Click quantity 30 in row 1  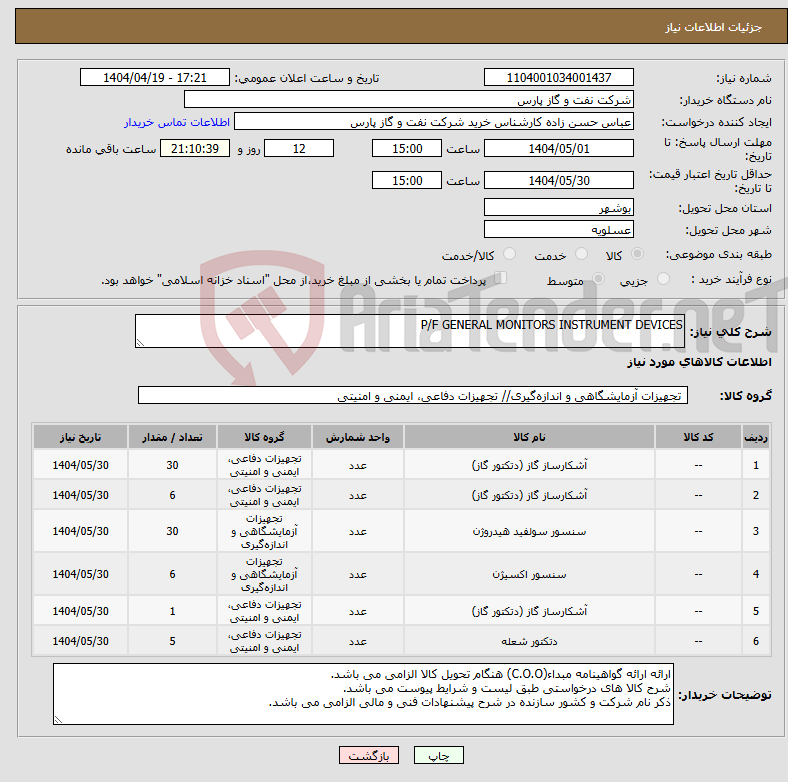tap(172, 465)
